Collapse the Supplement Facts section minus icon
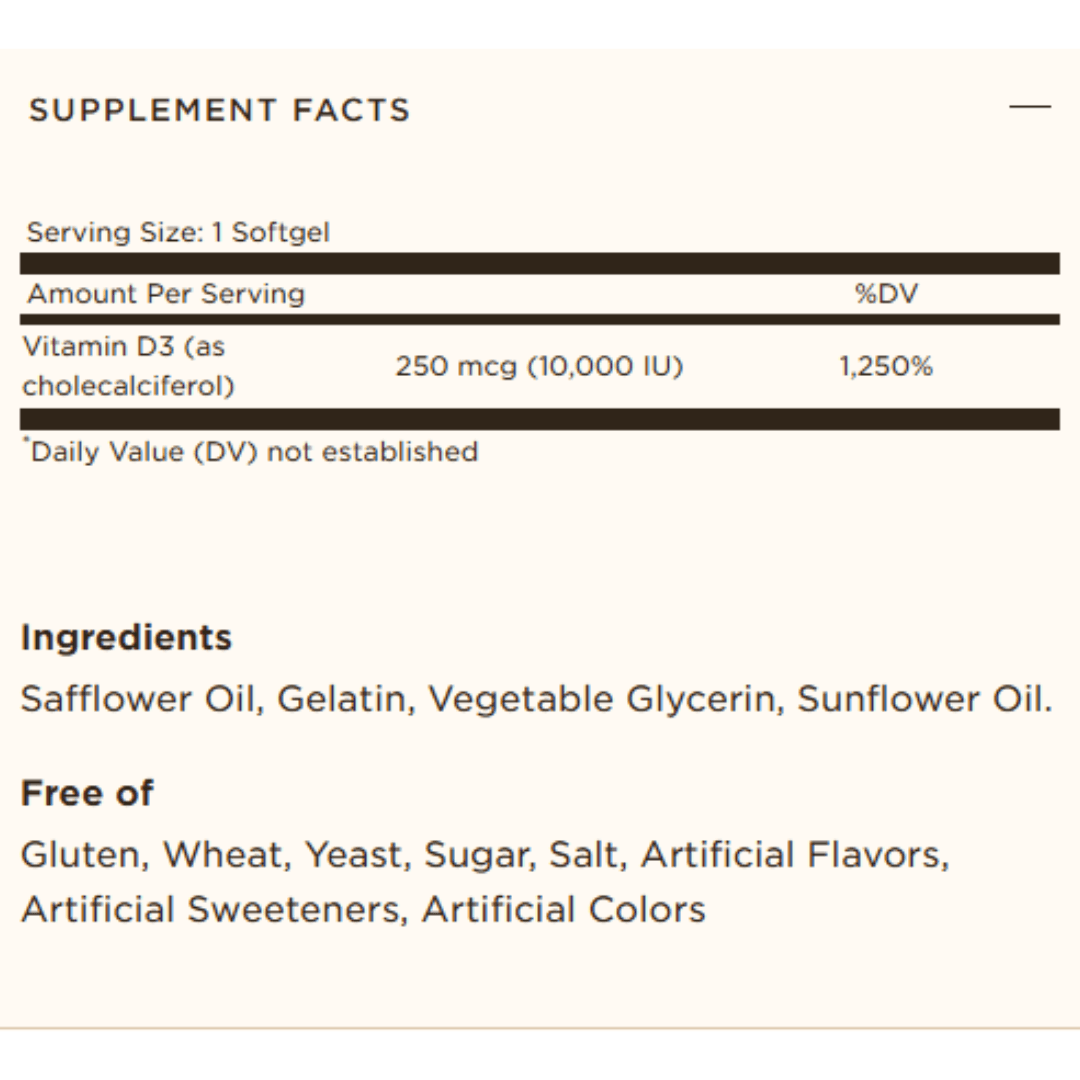The image size is (1080, 1080). (1030, 107)
